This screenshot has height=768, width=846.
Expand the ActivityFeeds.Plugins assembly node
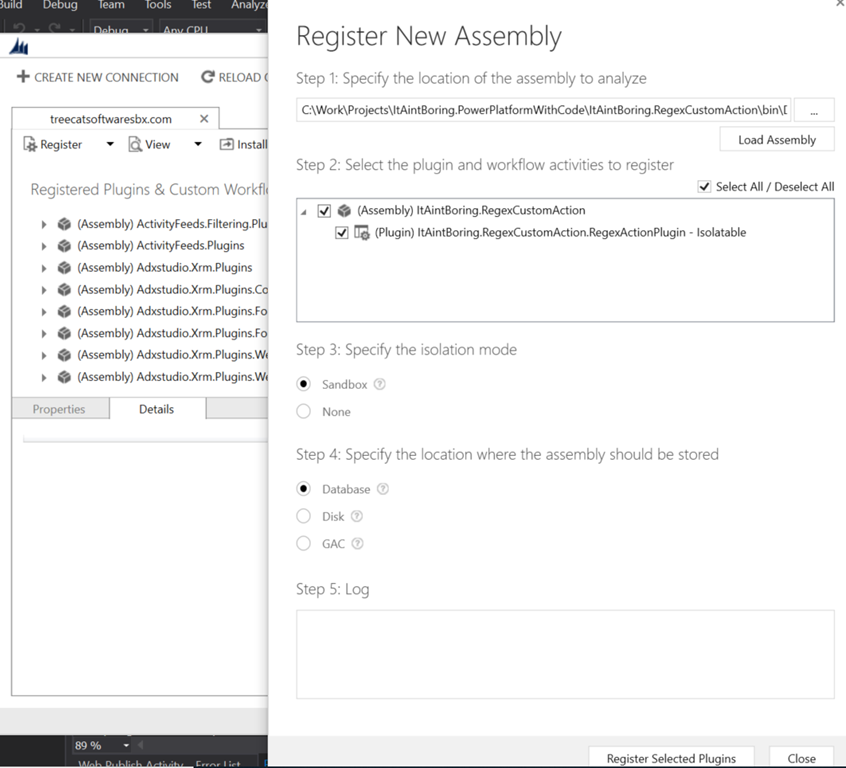pyautogui.click(x=44, y=246)
